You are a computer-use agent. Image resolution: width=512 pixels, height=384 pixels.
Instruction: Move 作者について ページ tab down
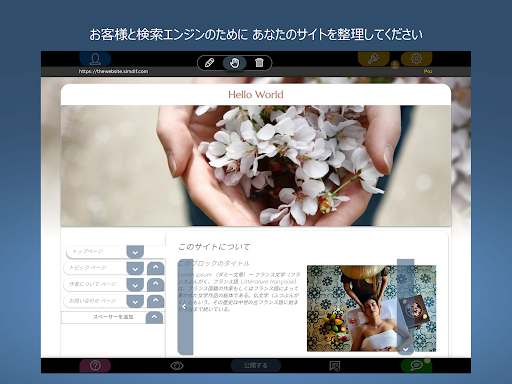(x=135, y=285)
